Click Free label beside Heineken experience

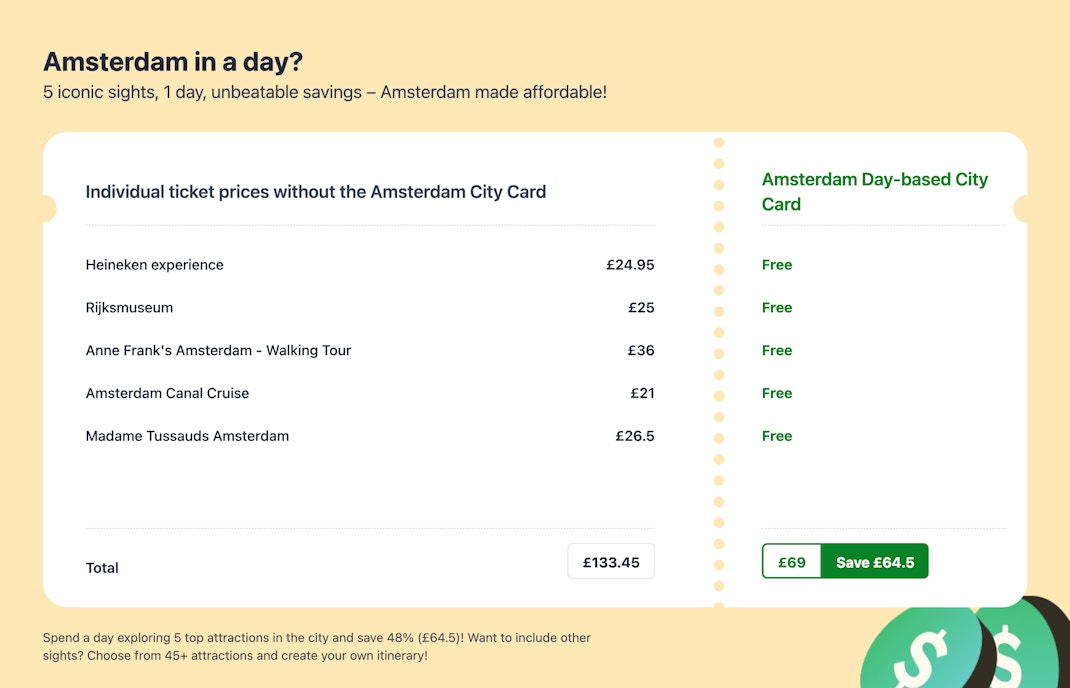tap(777, 265)
